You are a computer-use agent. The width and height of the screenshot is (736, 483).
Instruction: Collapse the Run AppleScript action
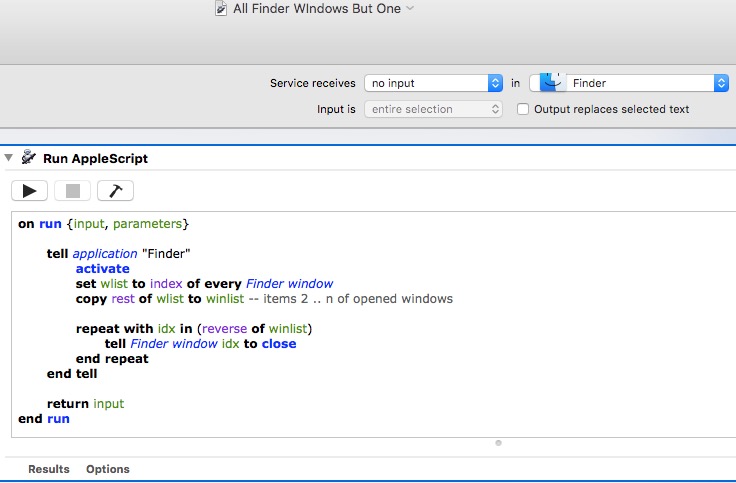pyautogui.click(x=8, y=158)
